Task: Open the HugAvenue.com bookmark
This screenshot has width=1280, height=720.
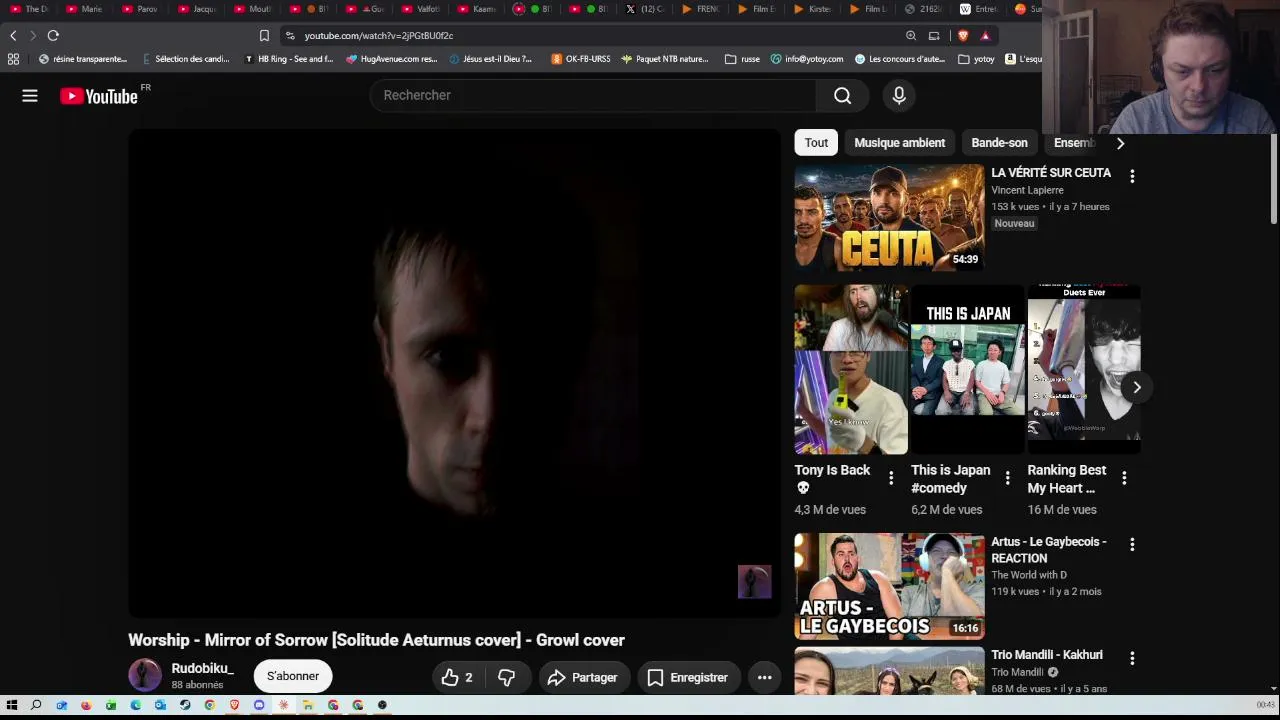Action: coord(392,59)
